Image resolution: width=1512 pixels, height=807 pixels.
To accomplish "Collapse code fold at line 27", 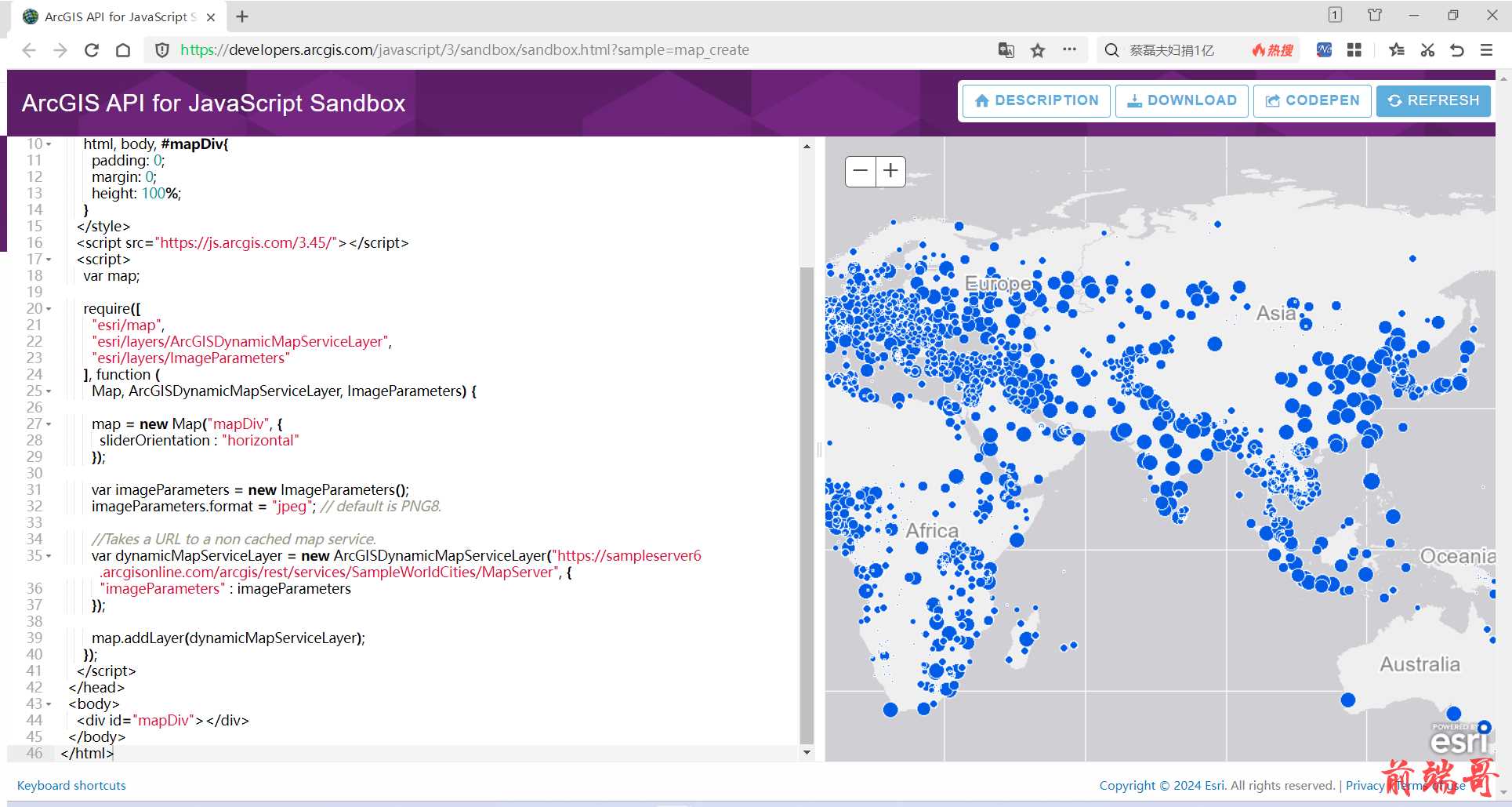I will (49, 424).
